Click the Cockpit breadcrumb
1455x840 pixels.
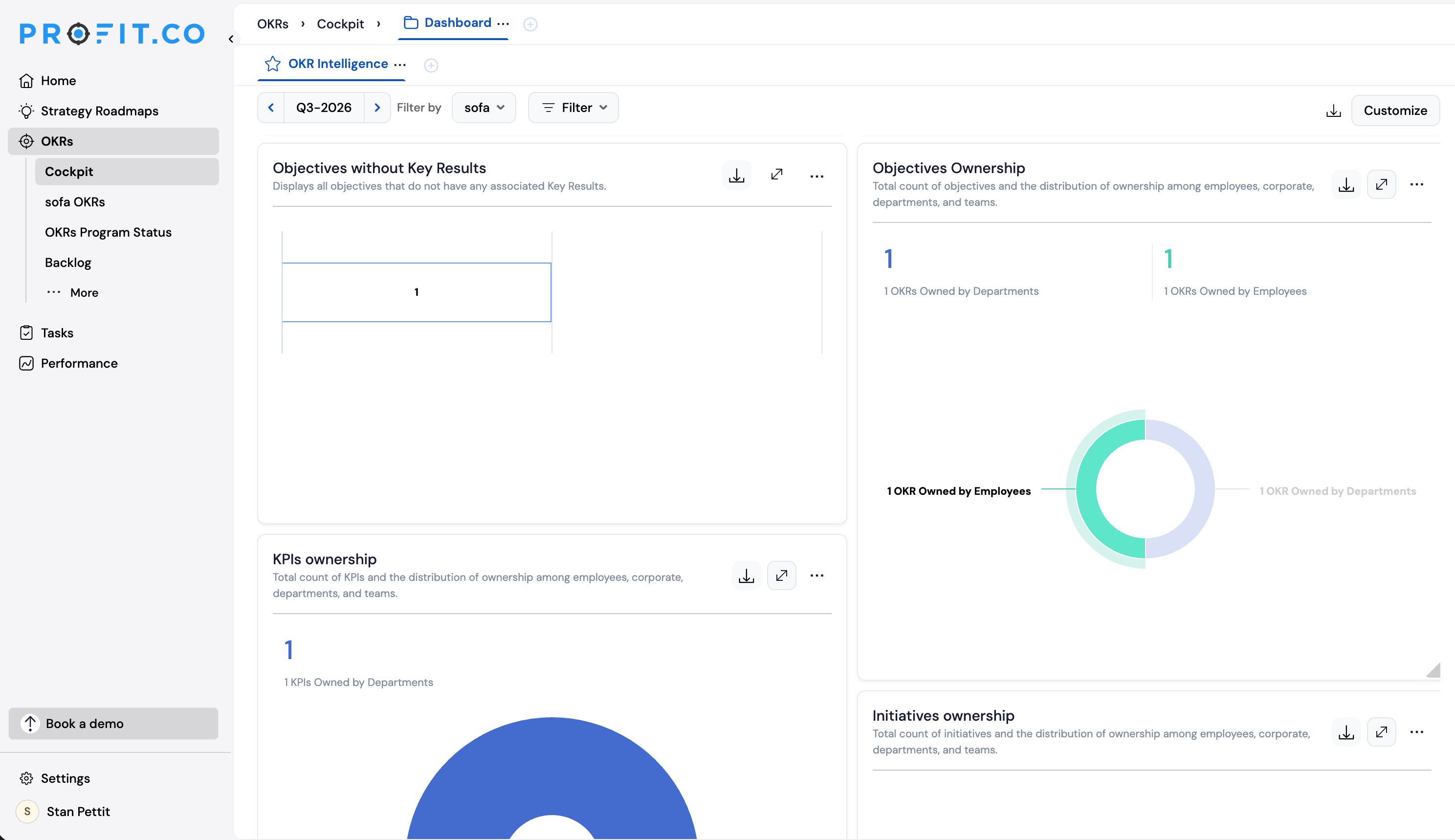click(340, 23)
